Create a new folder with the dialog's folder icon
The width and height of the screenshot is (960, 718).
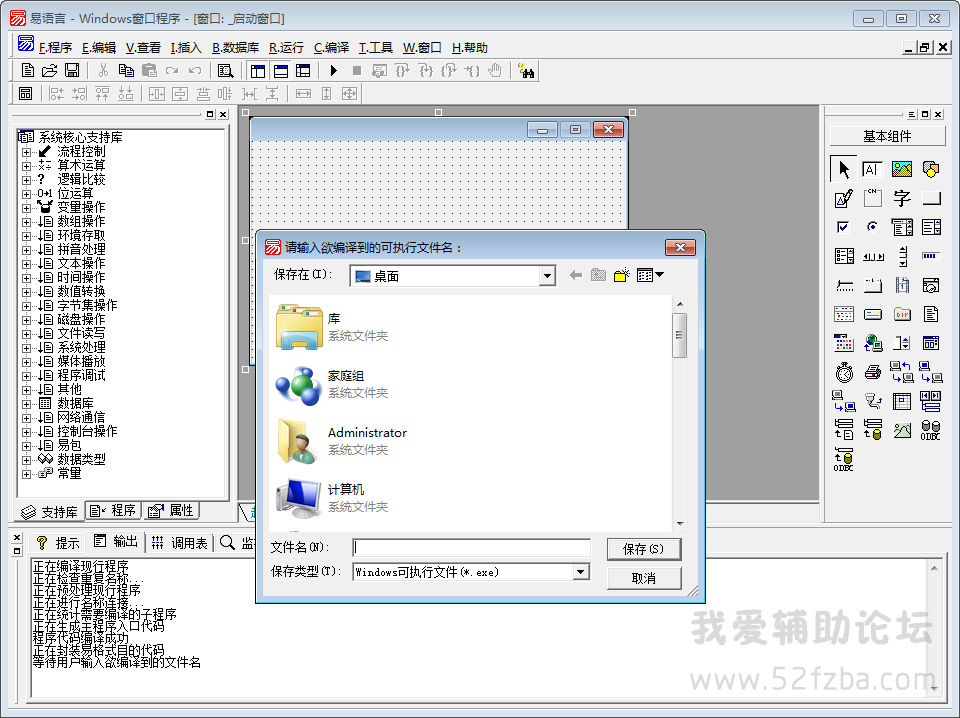[x=621, y=275]
